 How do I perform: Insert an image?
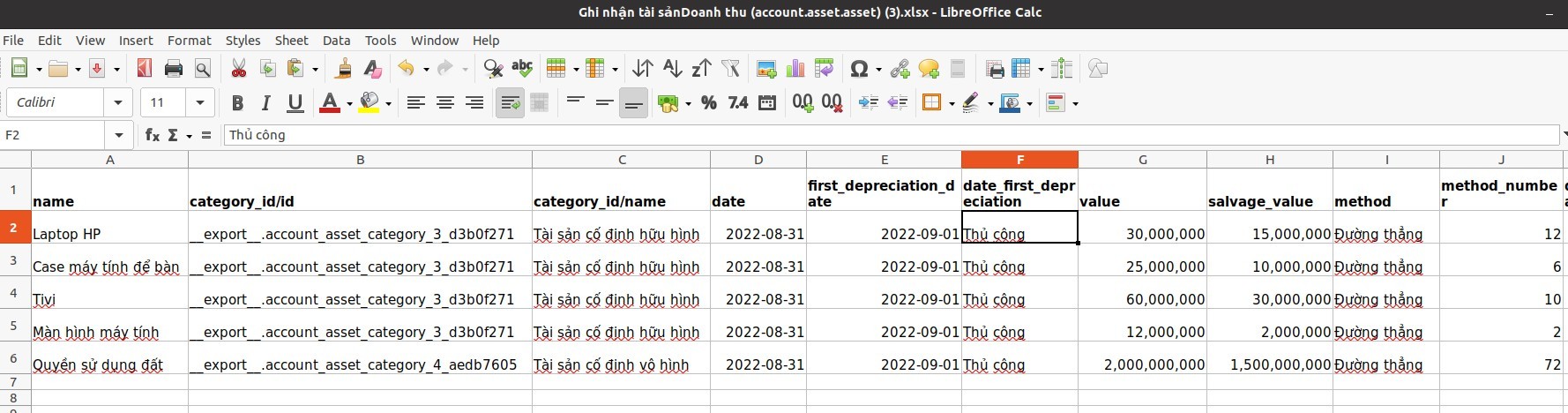tap(766, 69)
